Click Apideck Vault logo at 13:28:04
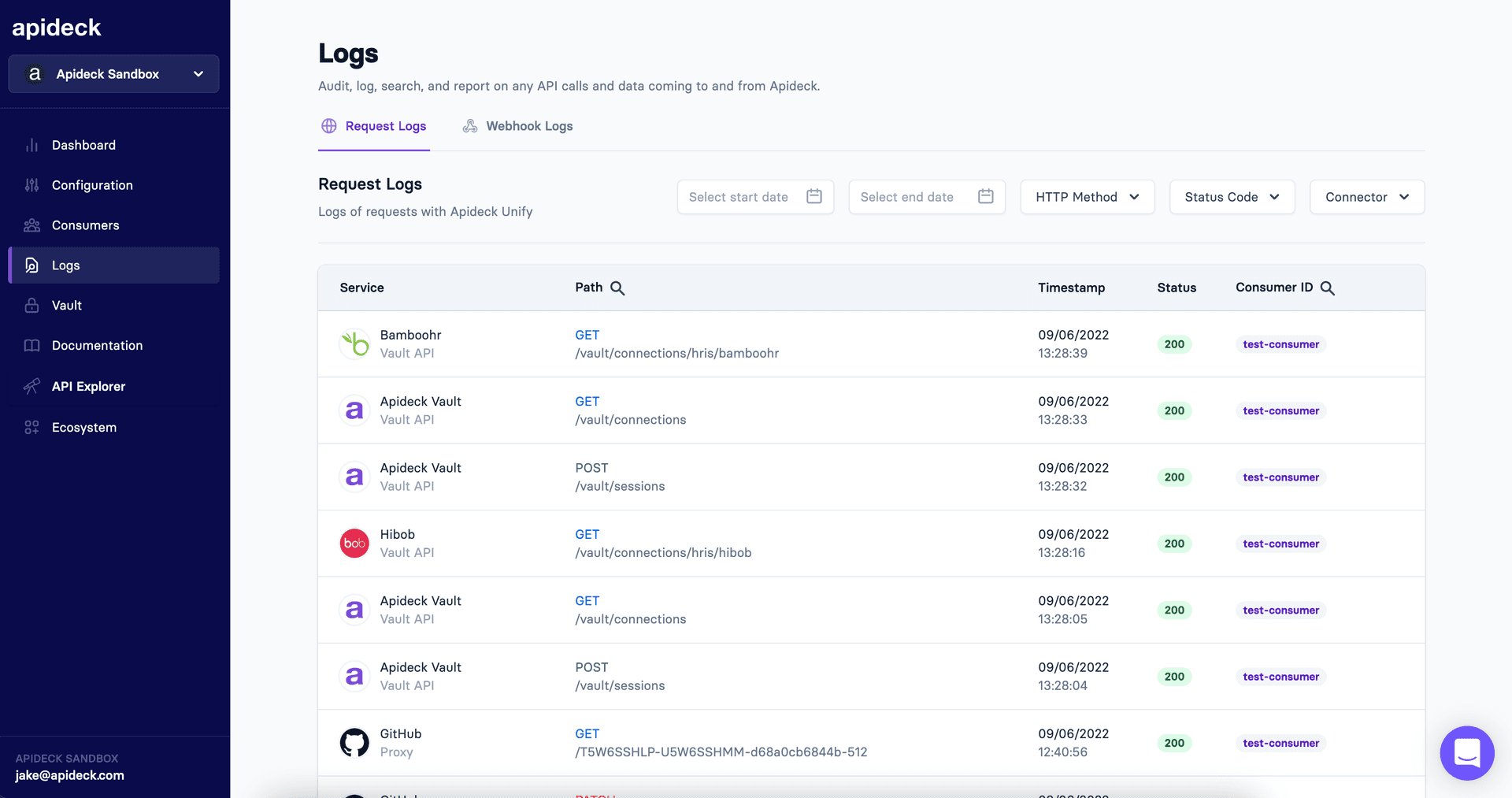The image size is (1512, 798). 354,677
